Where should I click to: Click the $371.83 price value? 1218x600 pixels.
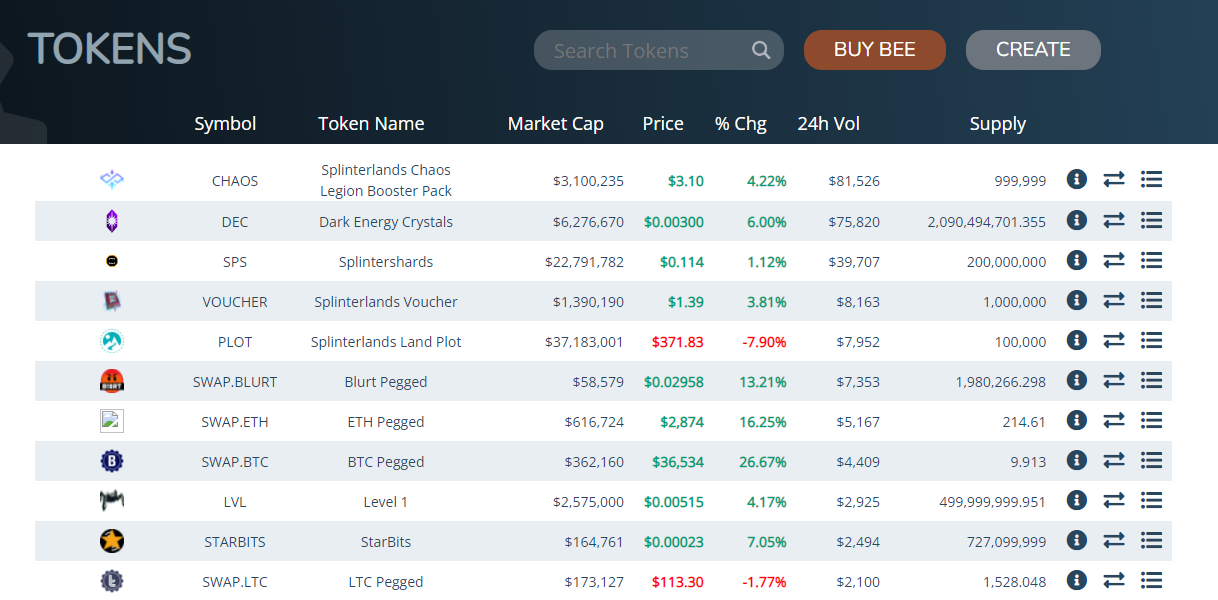click(678, 342)
